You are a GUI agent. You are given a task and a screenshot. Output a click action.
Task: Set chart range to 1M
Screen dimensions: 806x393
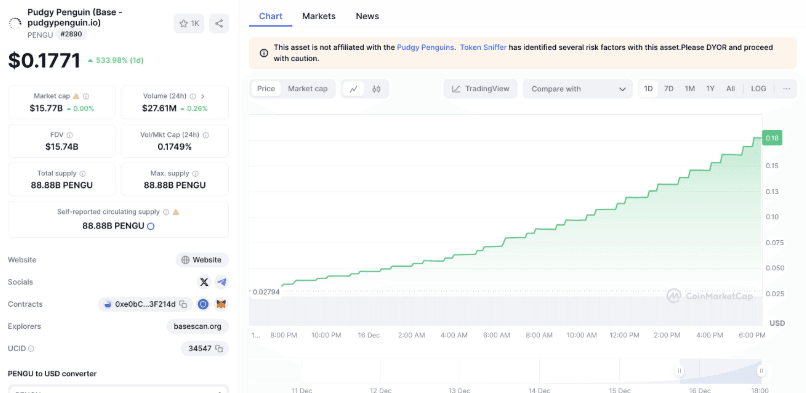click(x=689, y=88)
